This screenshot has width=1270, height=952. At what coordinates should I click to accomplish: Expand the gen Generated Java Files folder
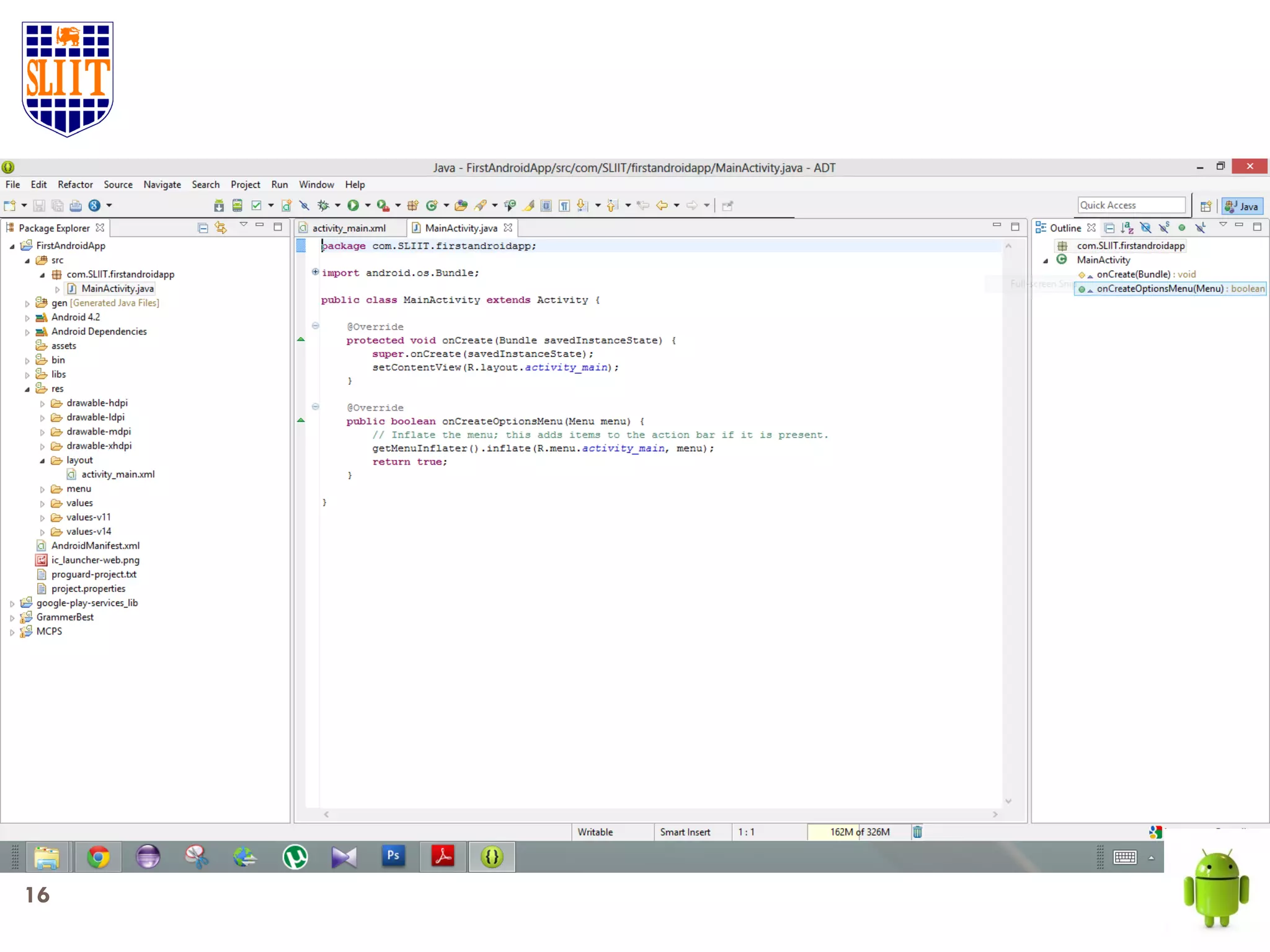27,303
